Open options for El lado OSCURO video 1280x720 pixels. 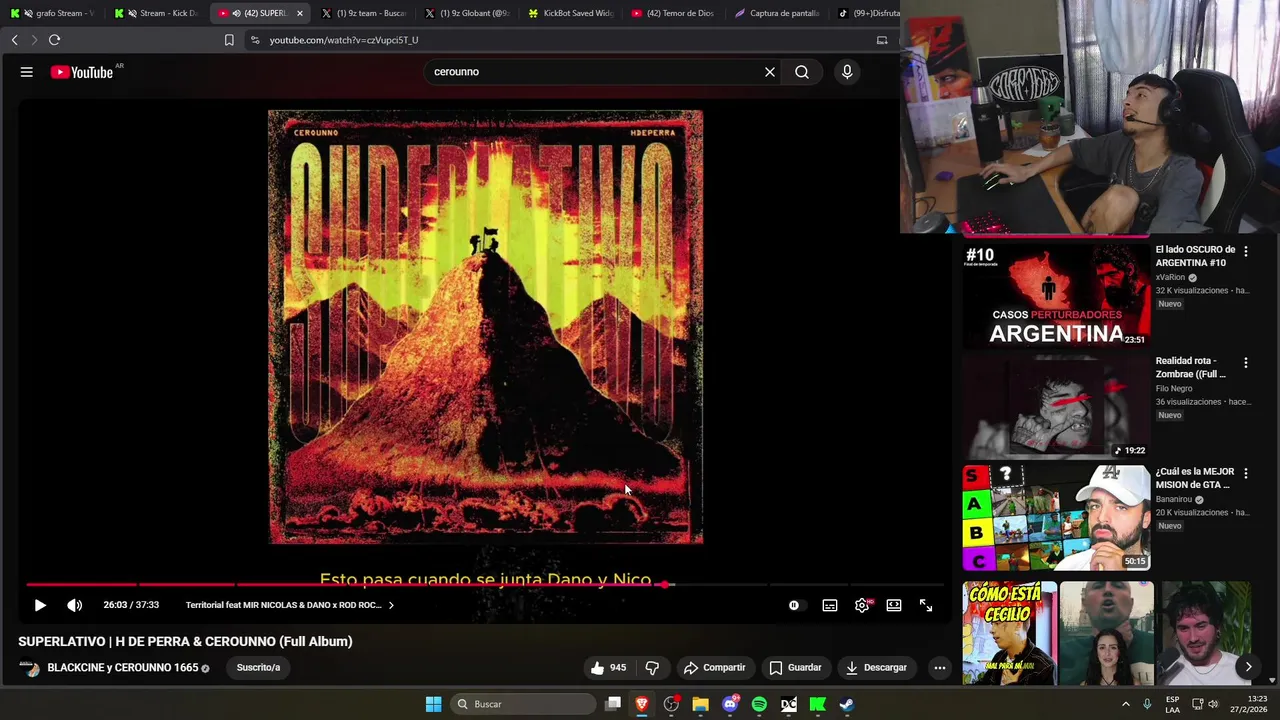(x=1246, y=252)
